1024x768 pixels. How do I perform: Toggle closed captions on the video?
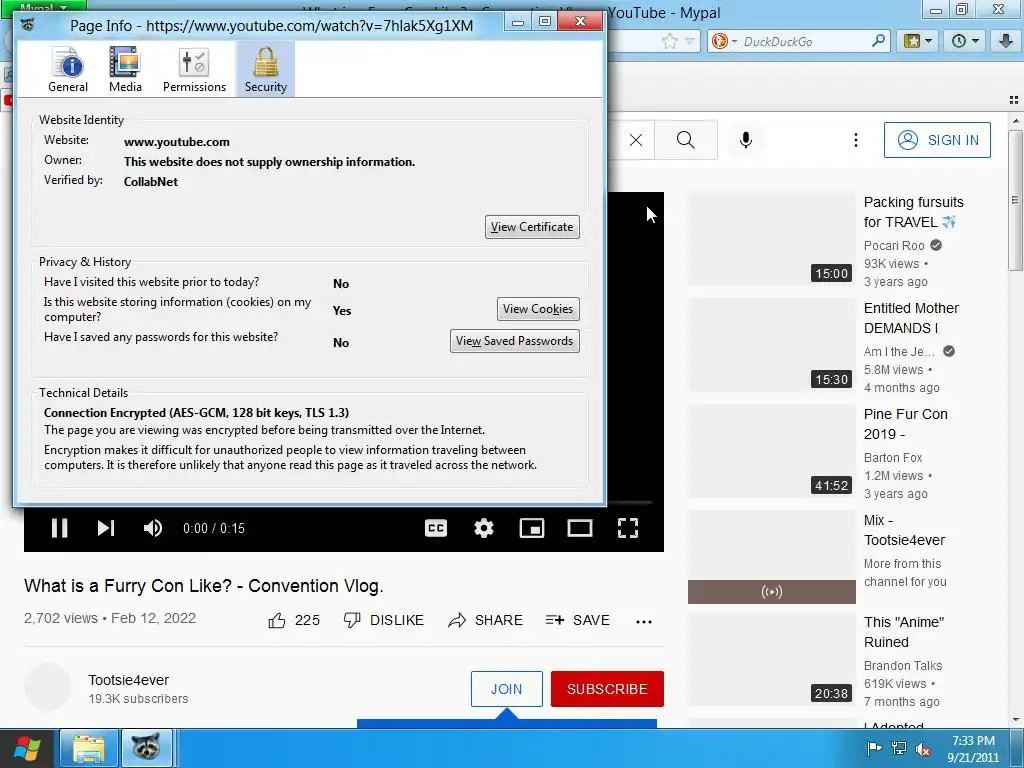(436, 528)
